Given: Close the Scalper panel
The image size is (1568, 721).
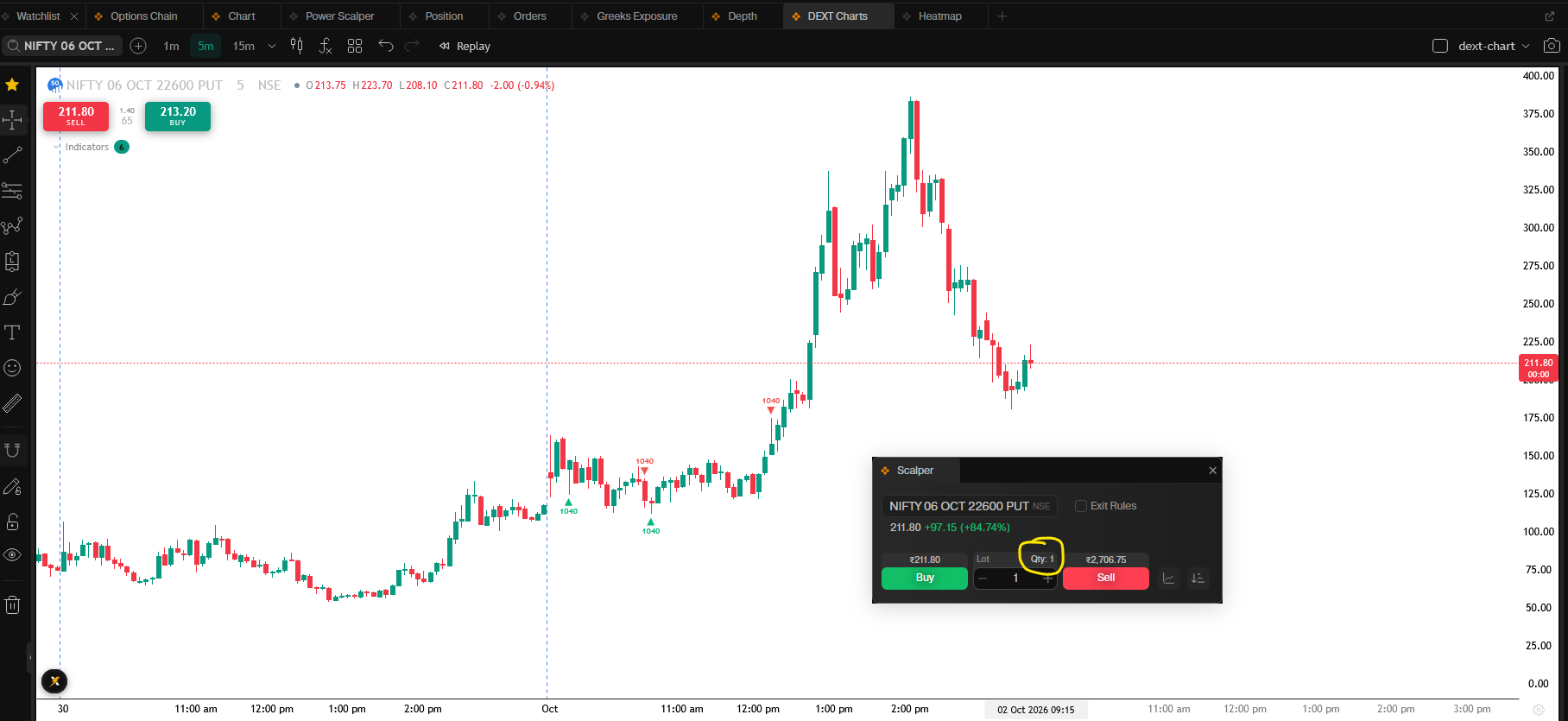Looking at the screenshot, I should tap(1212, 471).
